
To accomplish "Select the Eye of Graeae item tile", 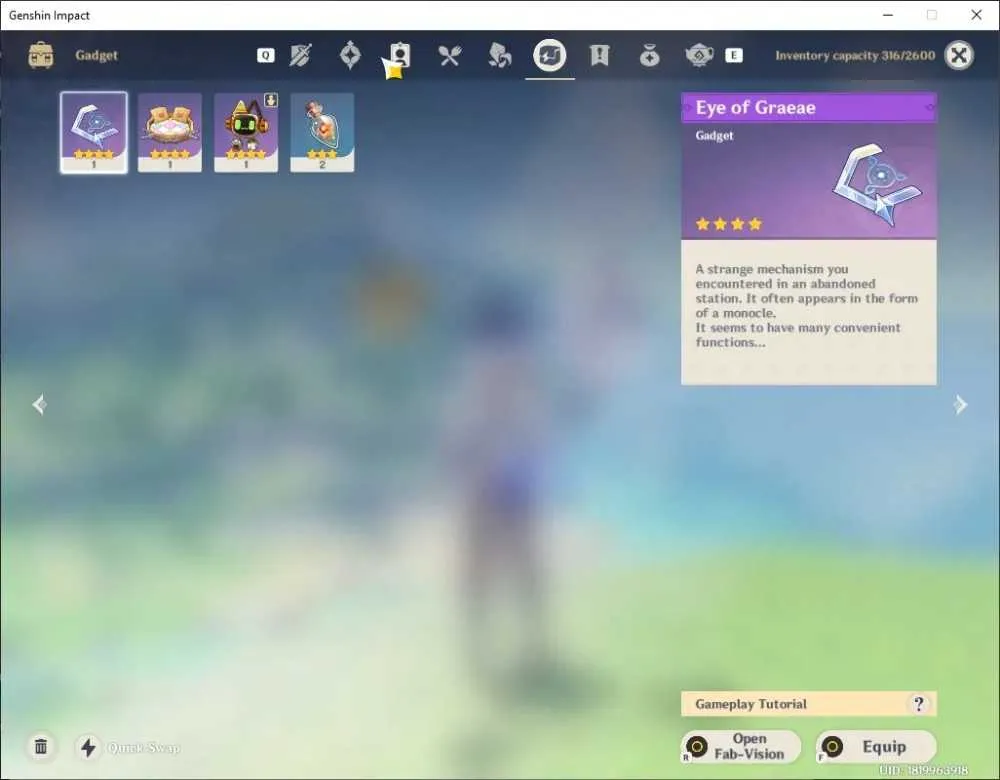I will [x=94, y=133].
